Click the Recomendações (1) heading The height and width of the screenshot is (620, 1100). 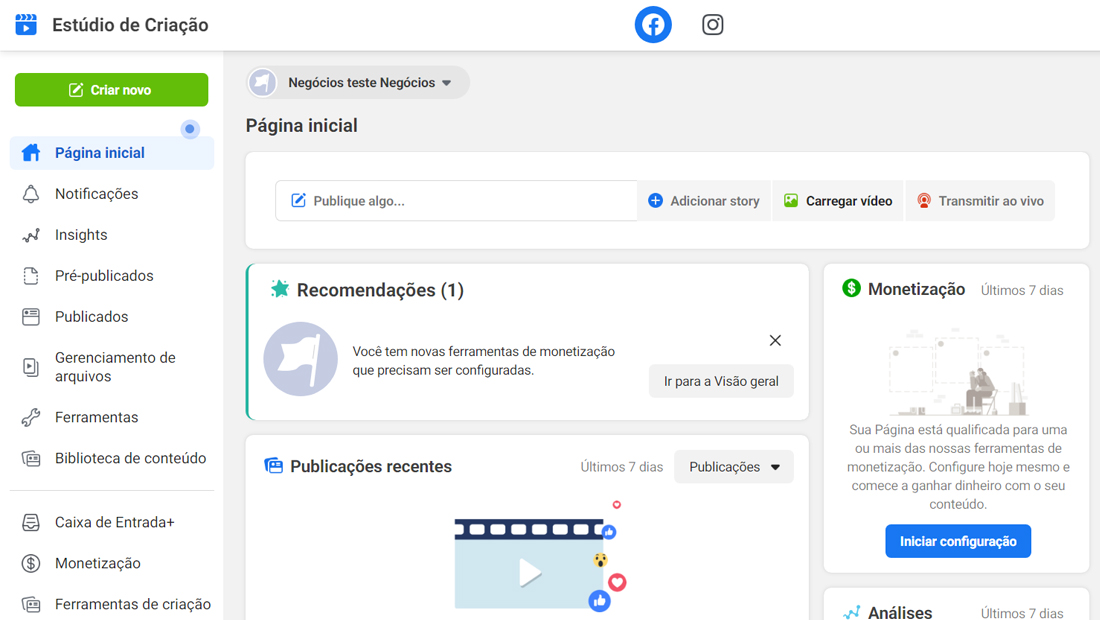pos(380,290)
